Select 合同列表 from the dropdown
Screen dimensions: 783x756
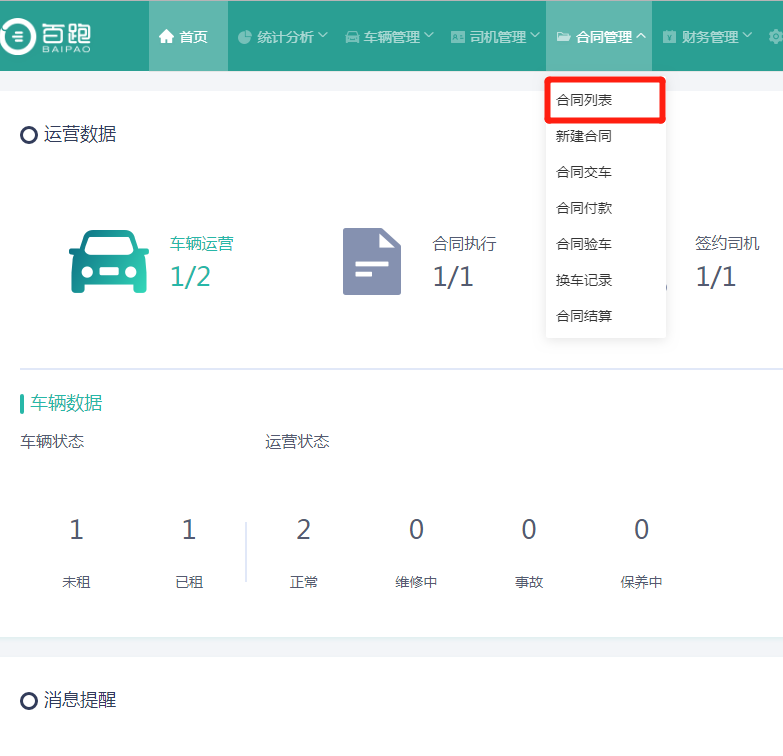[x=584, y=100]
